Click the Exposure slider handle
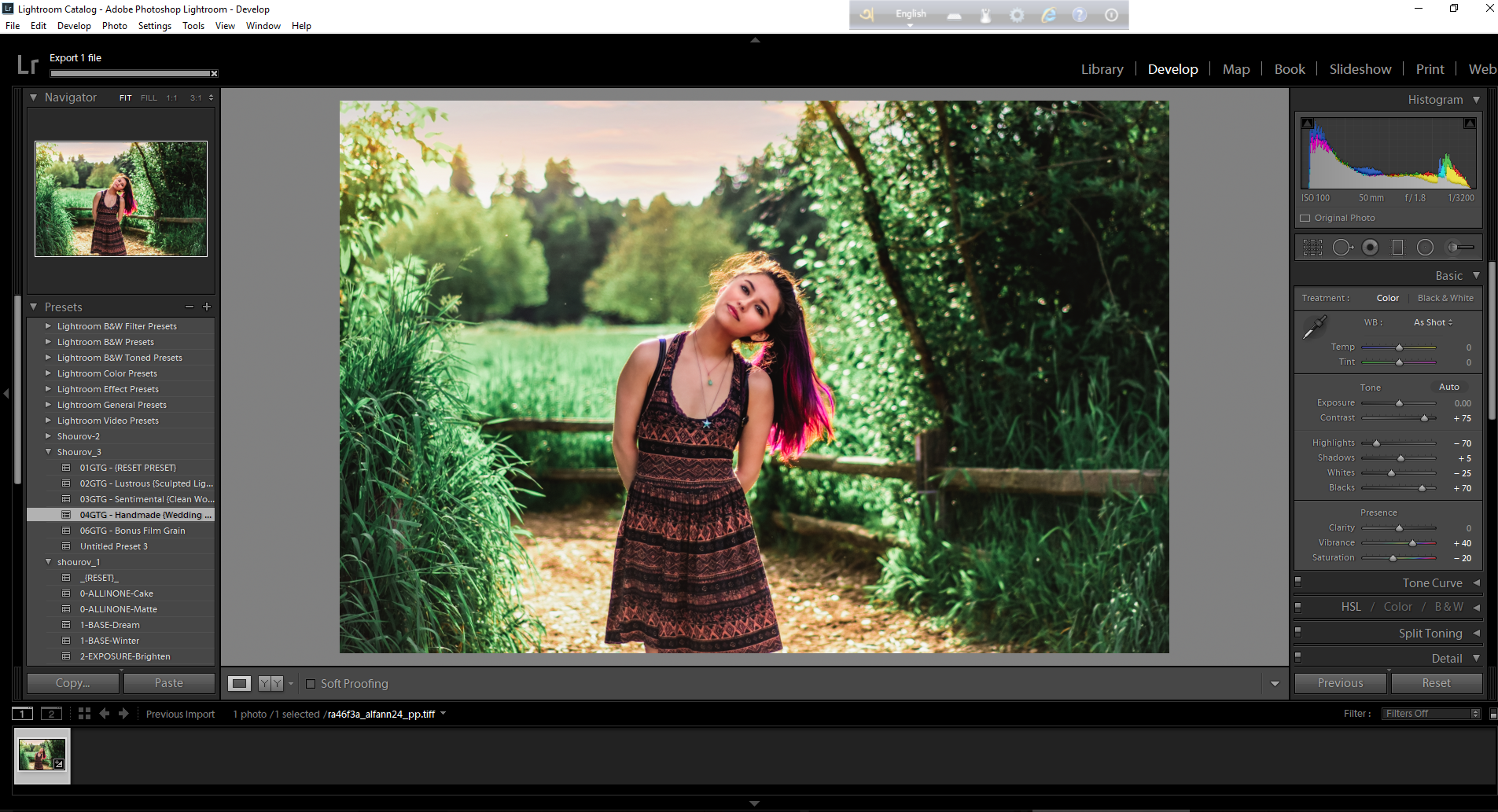1498x812 pixels. click(1399, 403)
